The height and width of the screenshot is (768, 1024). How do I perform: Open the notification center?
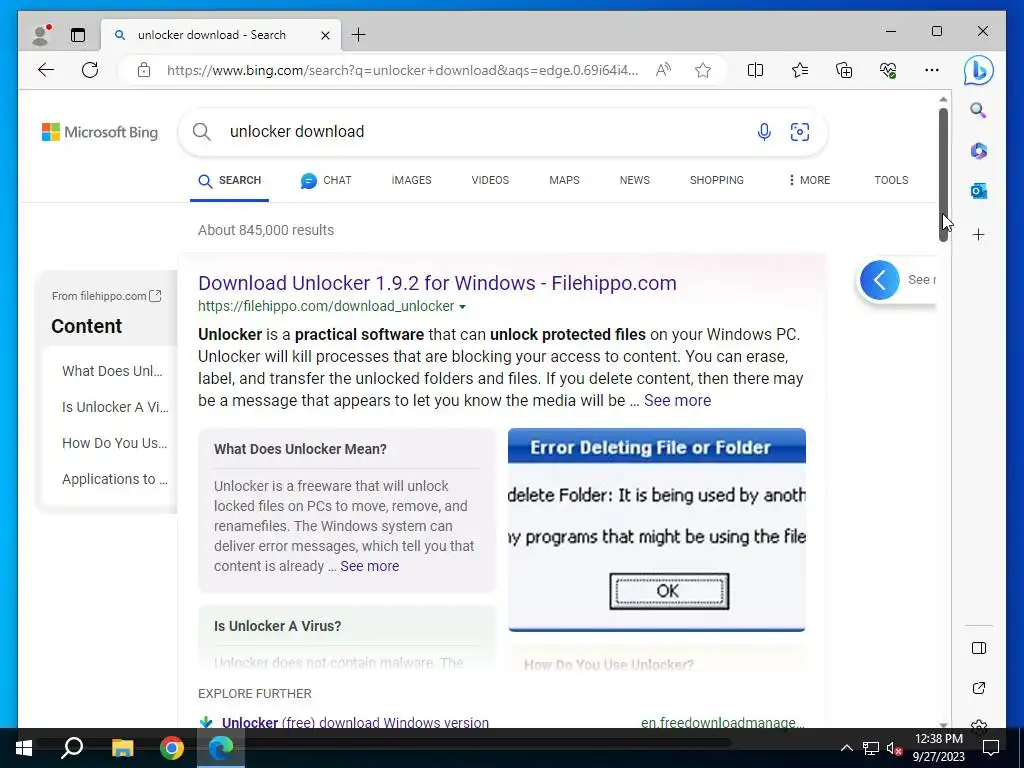(991, 748)
